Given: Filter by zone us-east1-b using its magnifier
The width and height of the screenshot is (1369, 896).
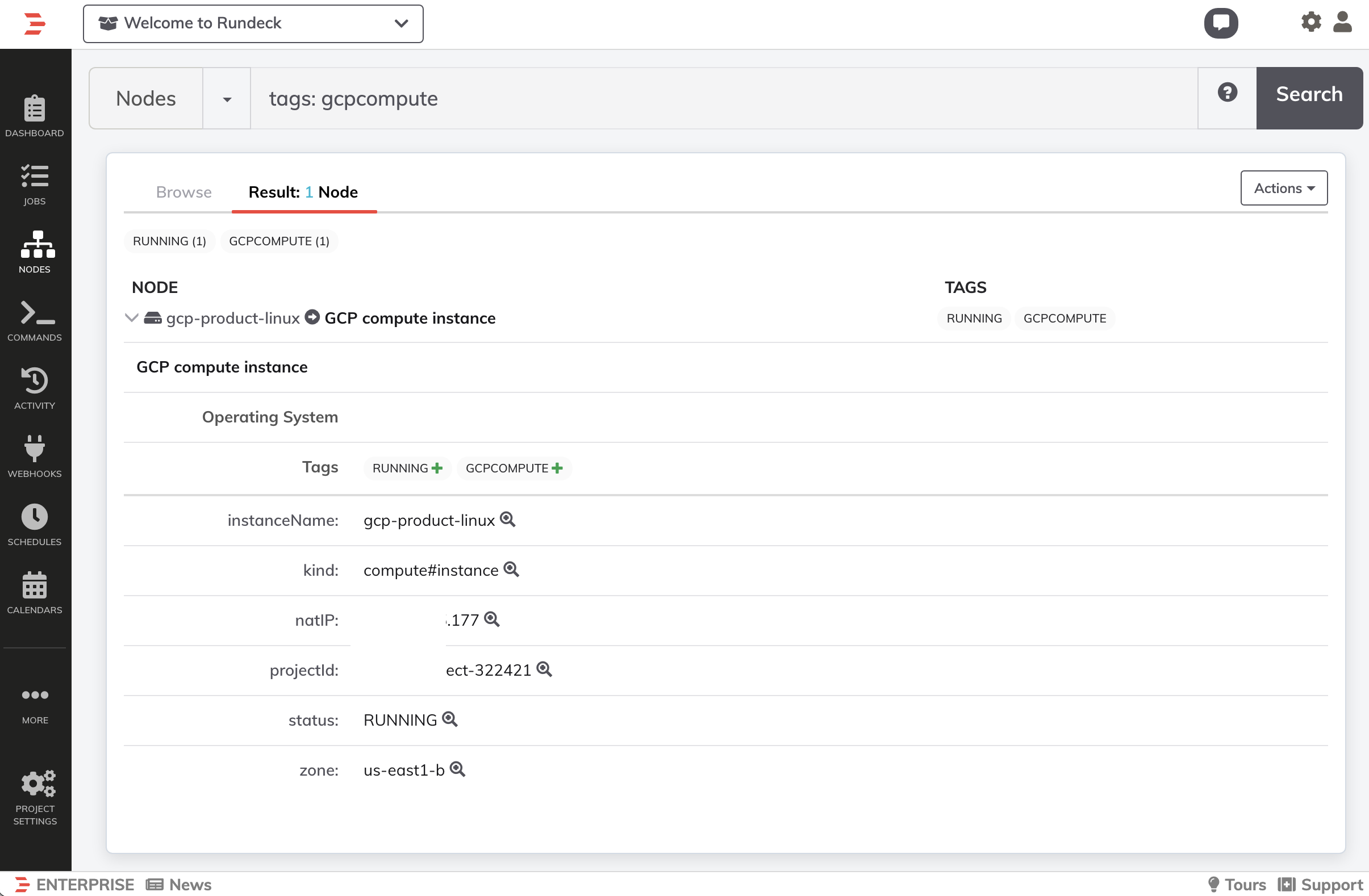Looking at the screenshot, I should coord(458,769).
